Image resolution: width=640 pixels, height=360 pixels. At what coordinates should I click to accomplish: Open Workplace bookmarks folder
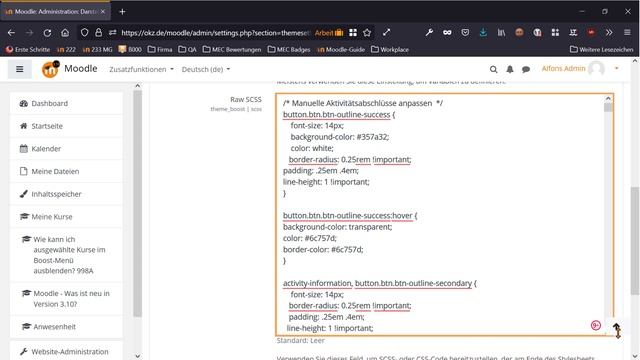tap(390, 49)
